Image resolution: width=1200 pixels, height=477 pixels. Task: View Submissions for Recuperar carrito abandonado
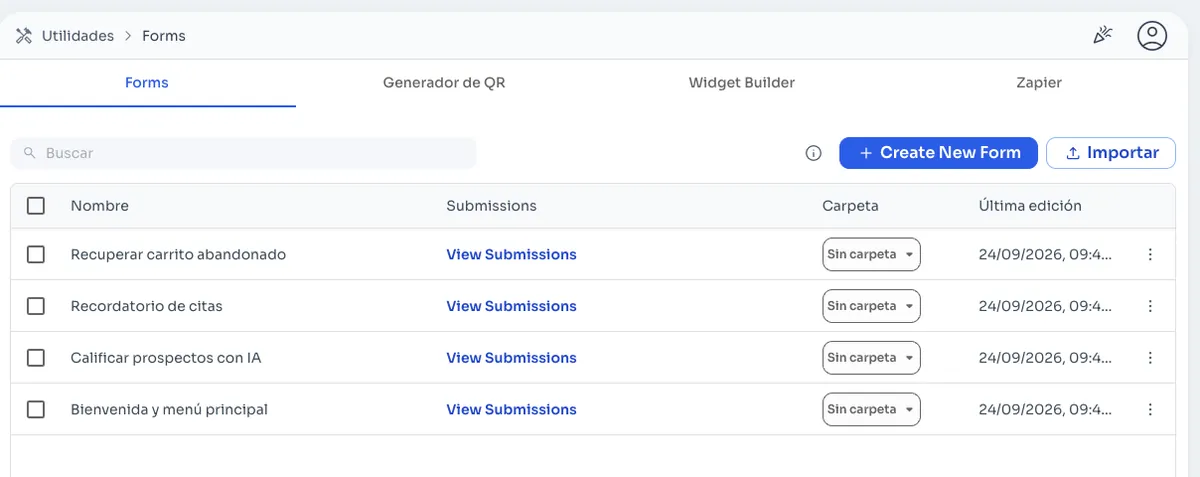511,254
